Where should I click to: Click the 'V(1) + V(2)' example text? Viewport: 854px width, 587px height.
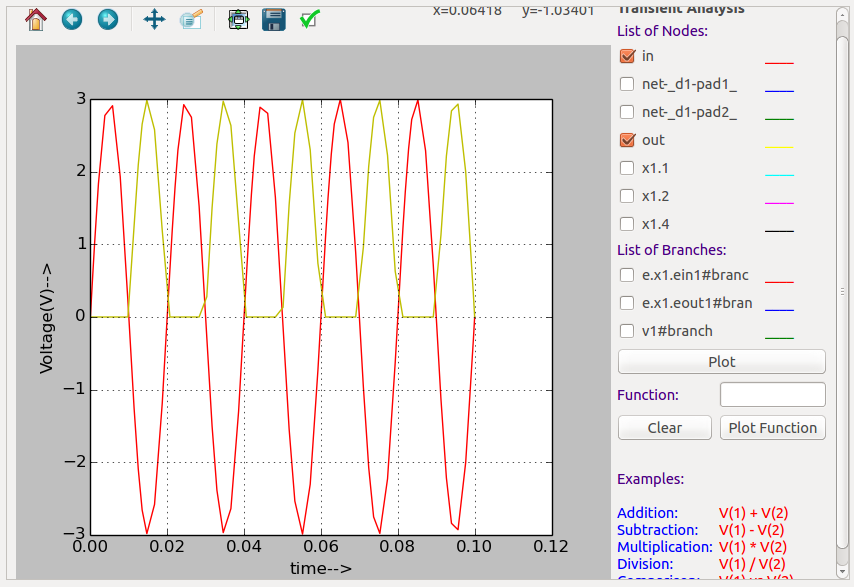click(753, 513)
